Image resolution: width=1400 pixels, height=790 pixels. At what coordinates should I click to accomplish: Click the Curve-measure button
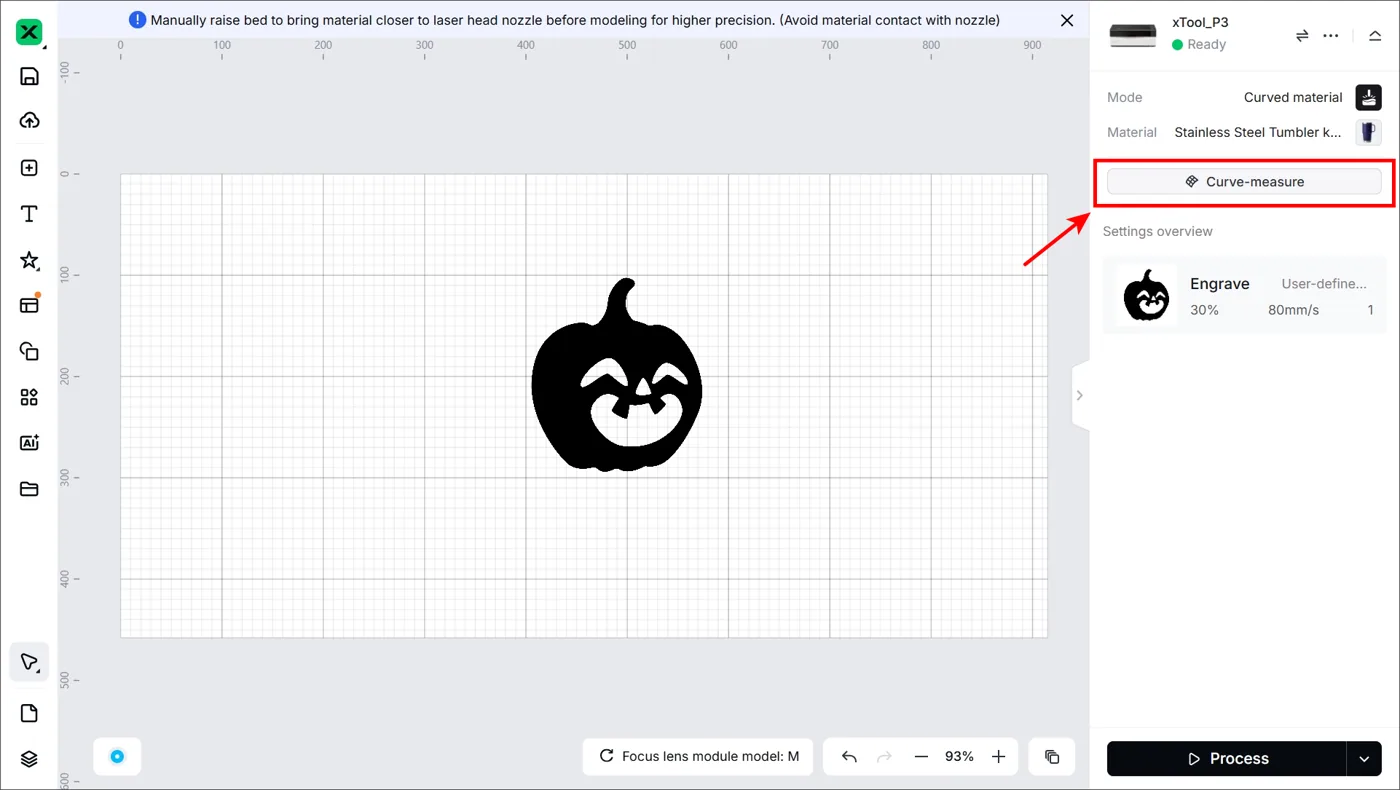(1244, 182)
